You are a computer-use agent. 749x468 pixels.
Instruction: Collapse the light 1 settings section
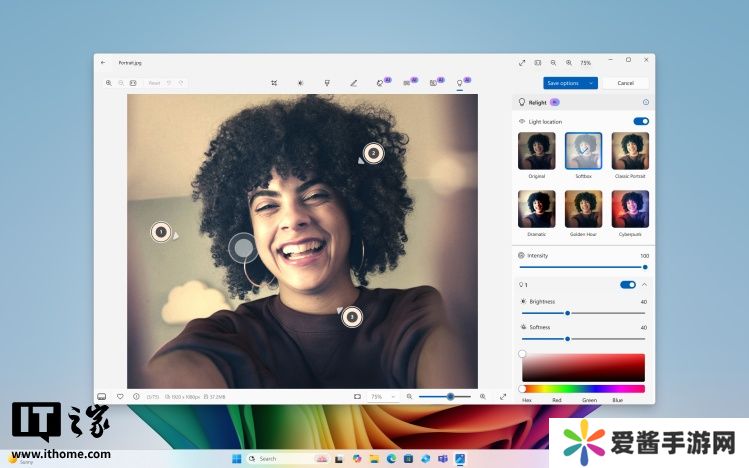pos(645,285)
